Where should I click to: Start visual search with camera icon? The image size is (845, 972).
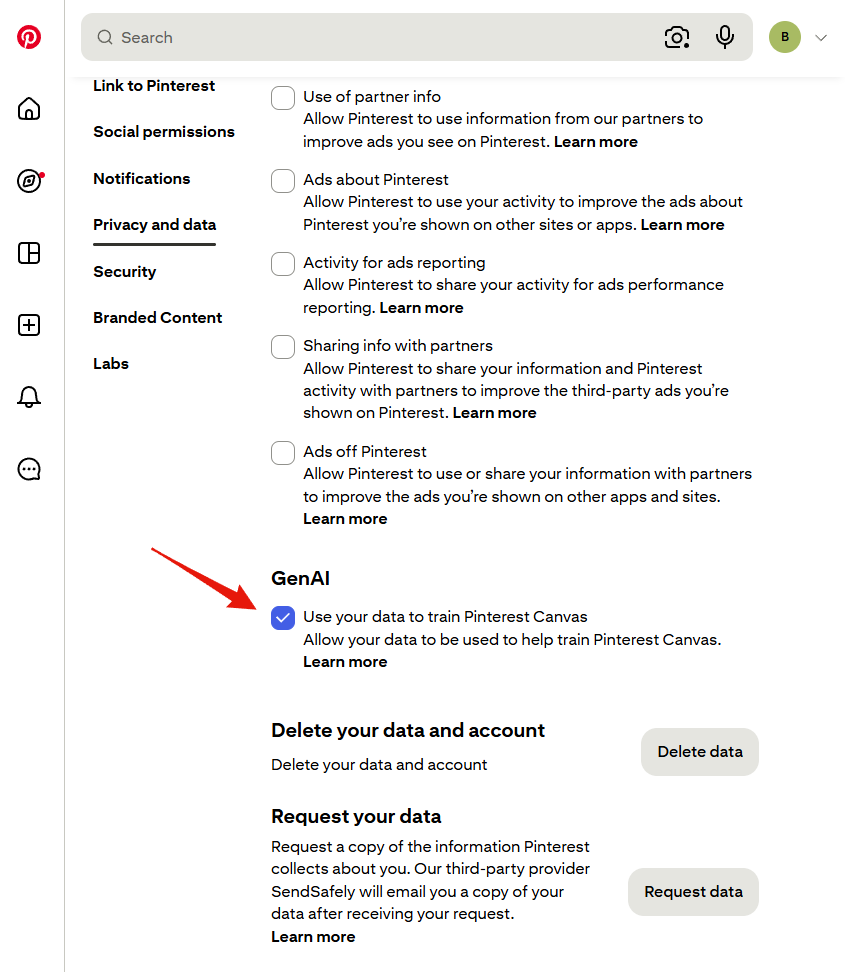(676, 37)
